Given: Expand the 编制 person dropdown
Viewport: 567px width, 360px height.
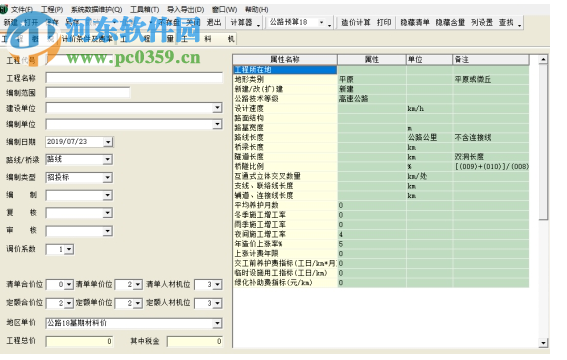Looking at the screenshot, I should (107, 195).
